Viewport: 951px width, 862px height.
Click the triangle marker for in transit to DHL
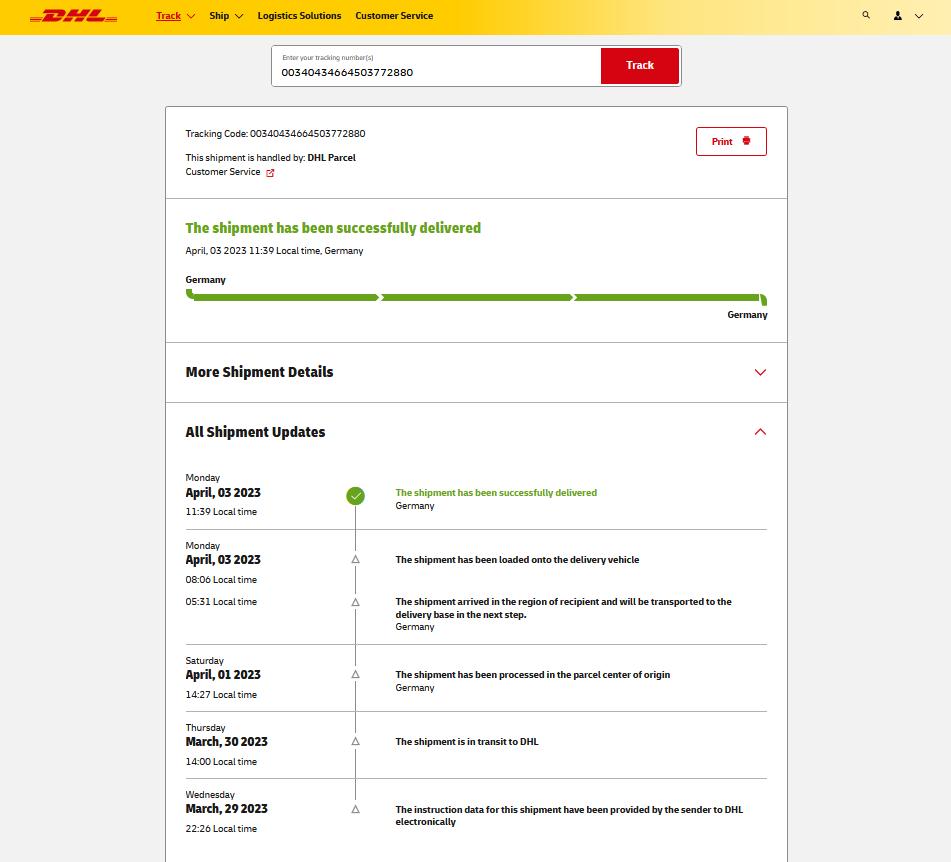355,742
